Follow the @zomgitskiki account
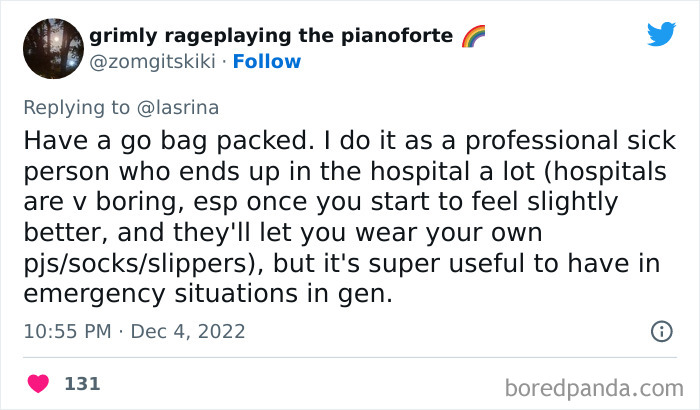The width and height of the screenshot is (700, 410). (x=267, y=61)
